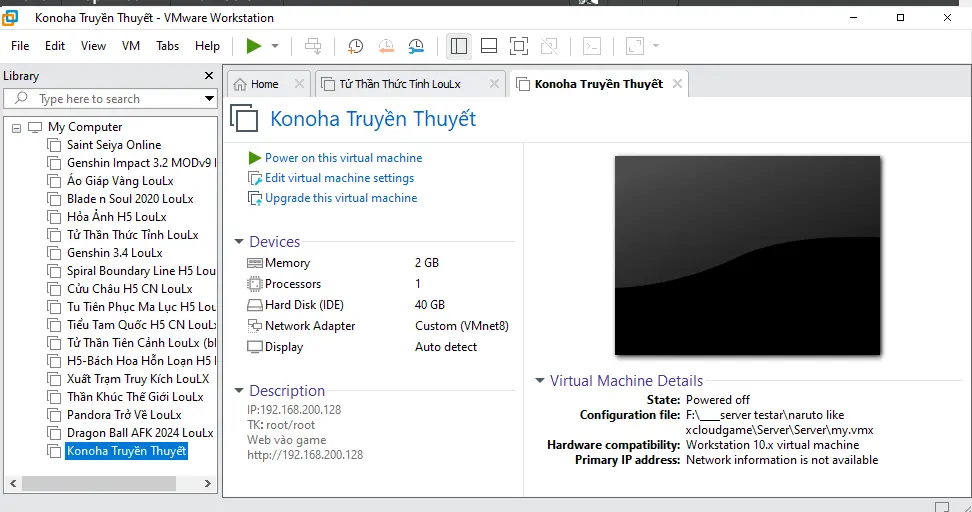
Task: Click the library horizontal scrollbar thumb
Action: (99, 483)
